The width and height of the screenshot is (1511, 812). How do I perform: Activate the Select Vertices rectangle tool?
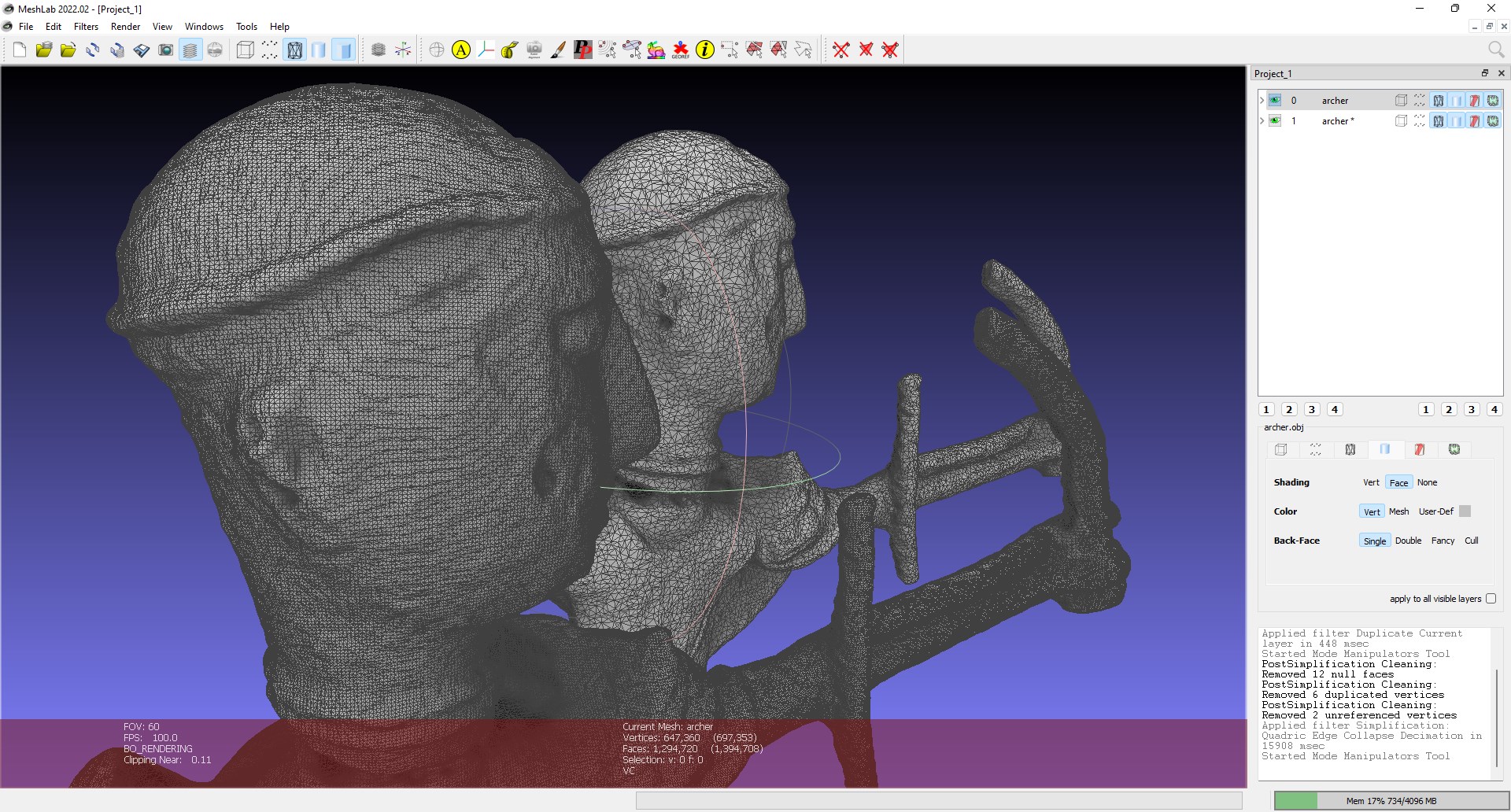click(730, 50)
